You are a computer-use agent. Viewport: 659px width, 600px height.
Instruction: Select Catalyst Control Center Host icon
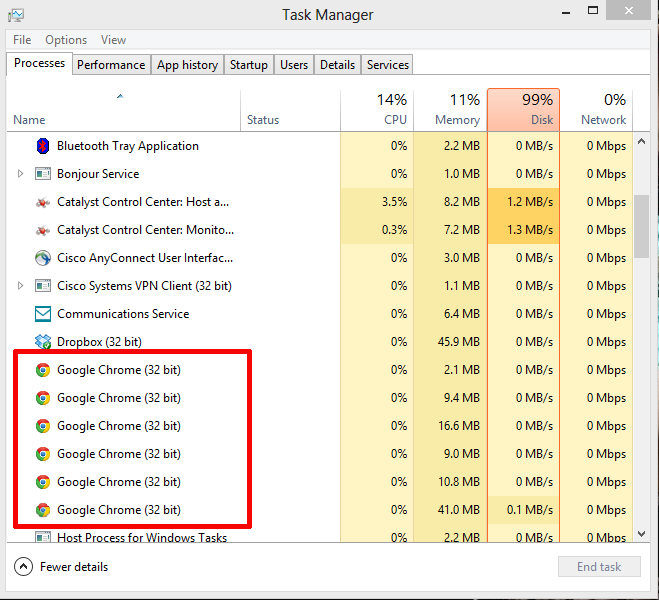coord(43,203)
